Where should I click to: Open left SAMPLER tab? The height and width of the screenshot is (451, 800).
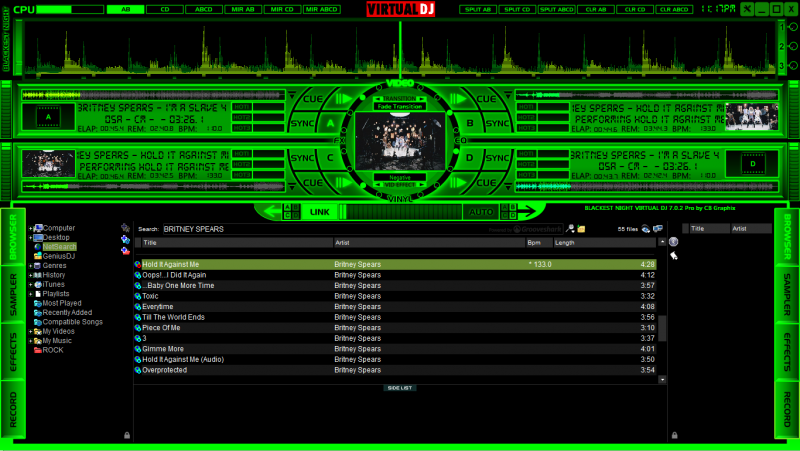click(13, 294)
